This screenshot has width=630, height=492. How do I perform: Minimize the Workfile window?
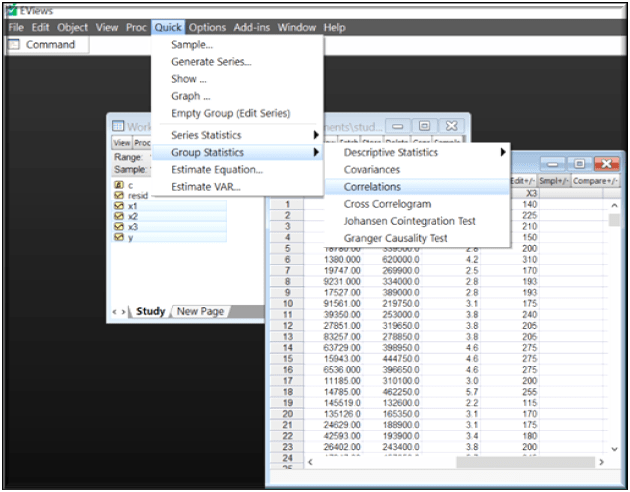(398, 126)
